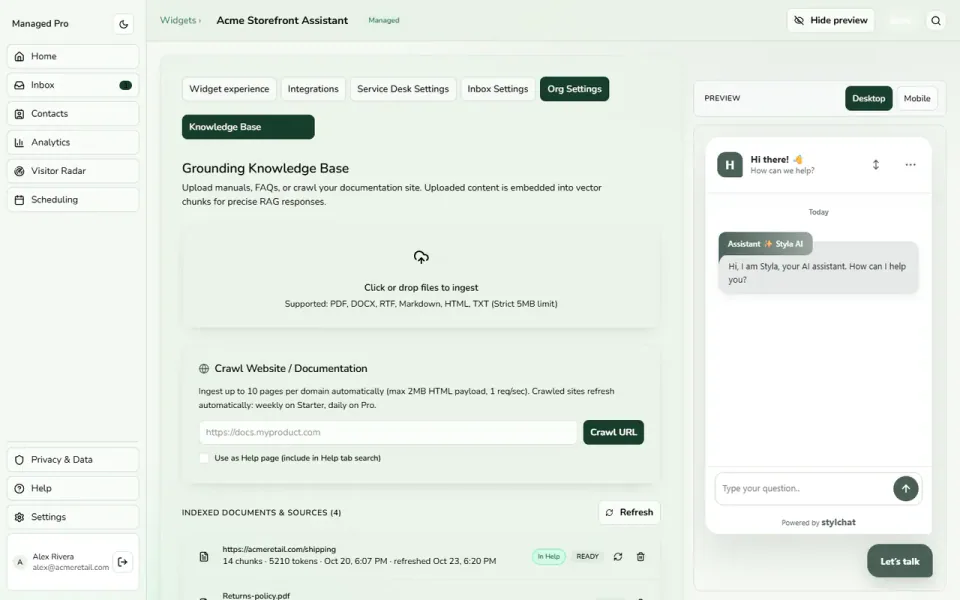Click the Hide preview button
This screenshot has height=600, width=960.
click(x=830, y=20)
